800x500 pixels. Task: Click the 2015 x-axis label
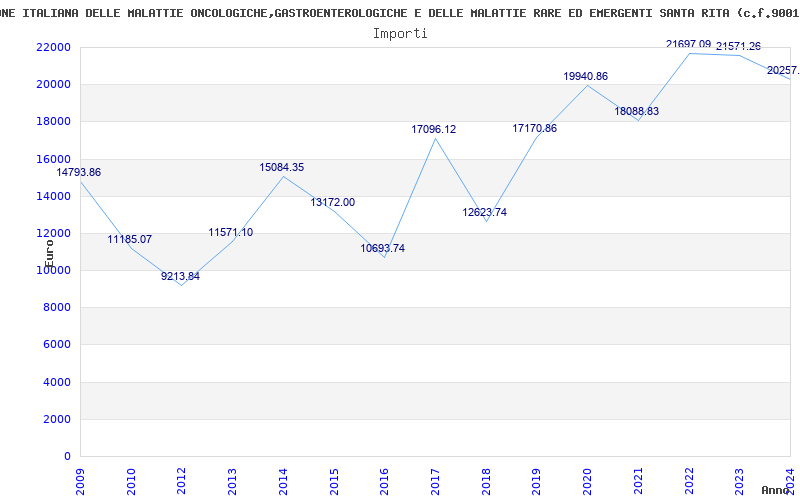pos(334,482)
